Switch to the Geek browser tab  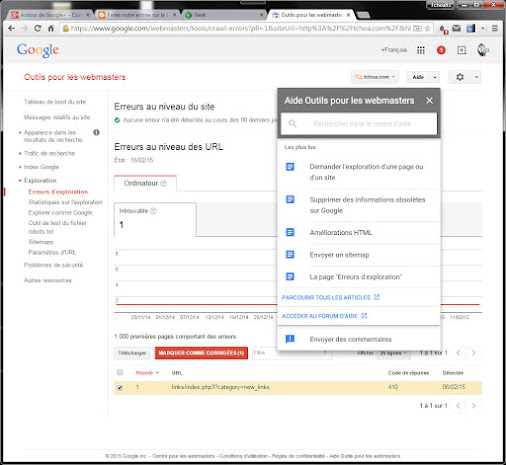pyautogui.click(x=225, y=15)
